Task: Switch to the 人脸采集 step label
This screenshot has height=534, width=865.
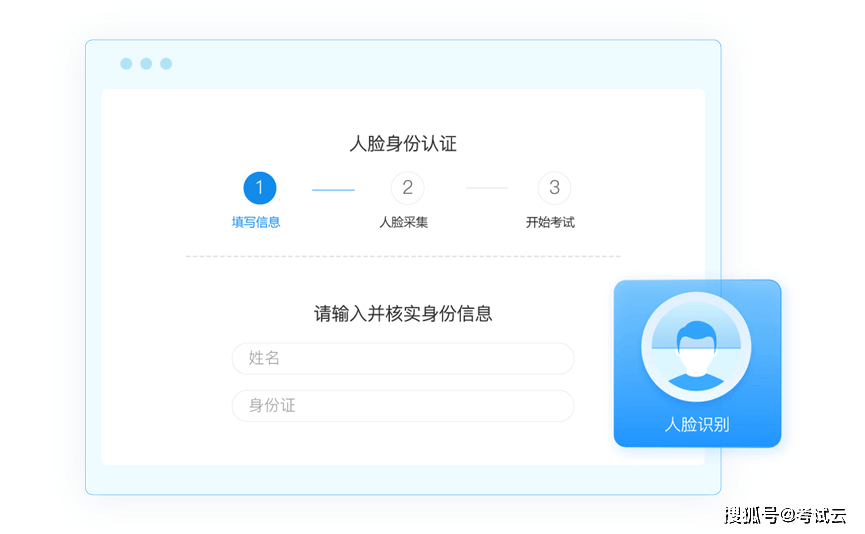Action: pos(404,222)
